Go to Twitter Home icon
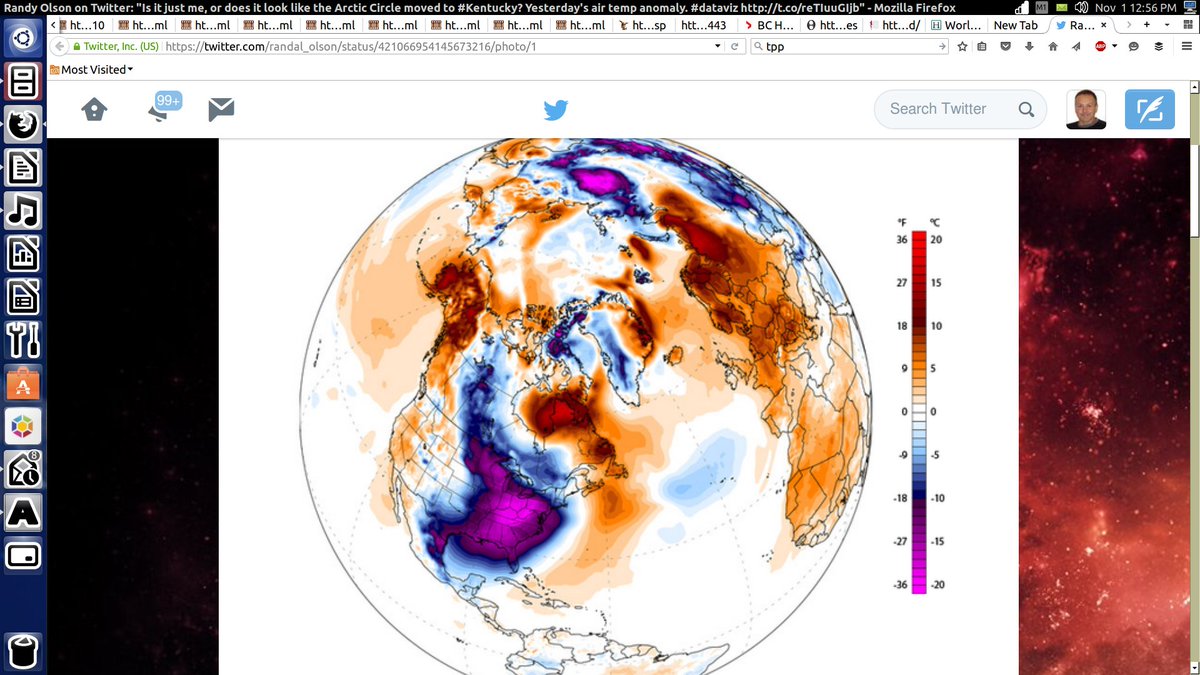This screenshot has width=1200, height=675. (94, 109)
